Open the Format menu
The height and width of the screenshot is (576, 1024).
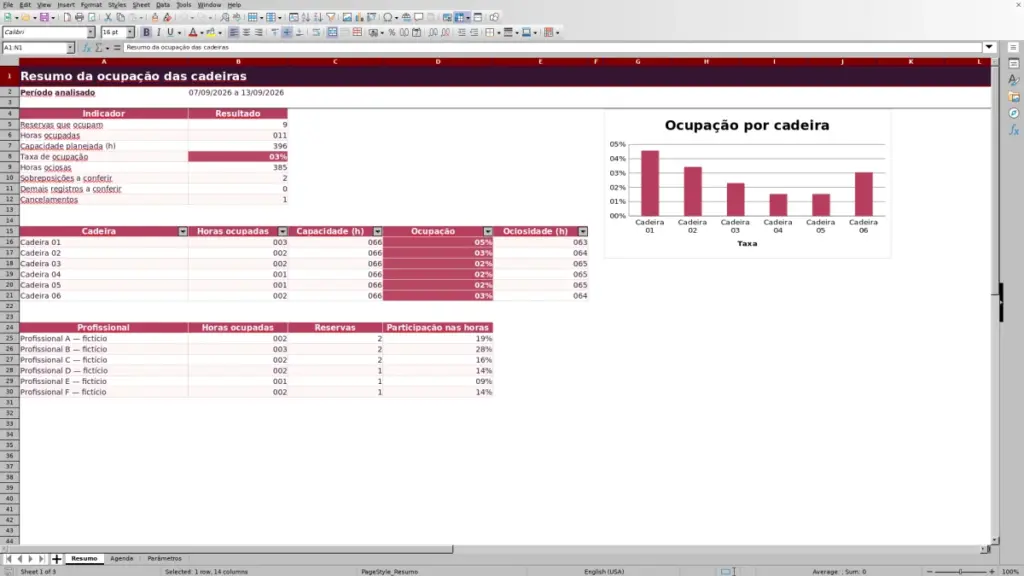click(x=91, y=5)
